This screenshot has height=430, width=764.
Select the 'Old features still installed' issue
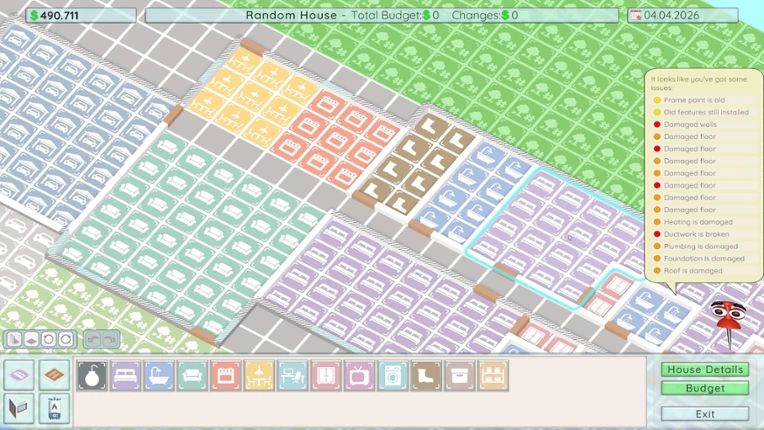pos(705,112)
